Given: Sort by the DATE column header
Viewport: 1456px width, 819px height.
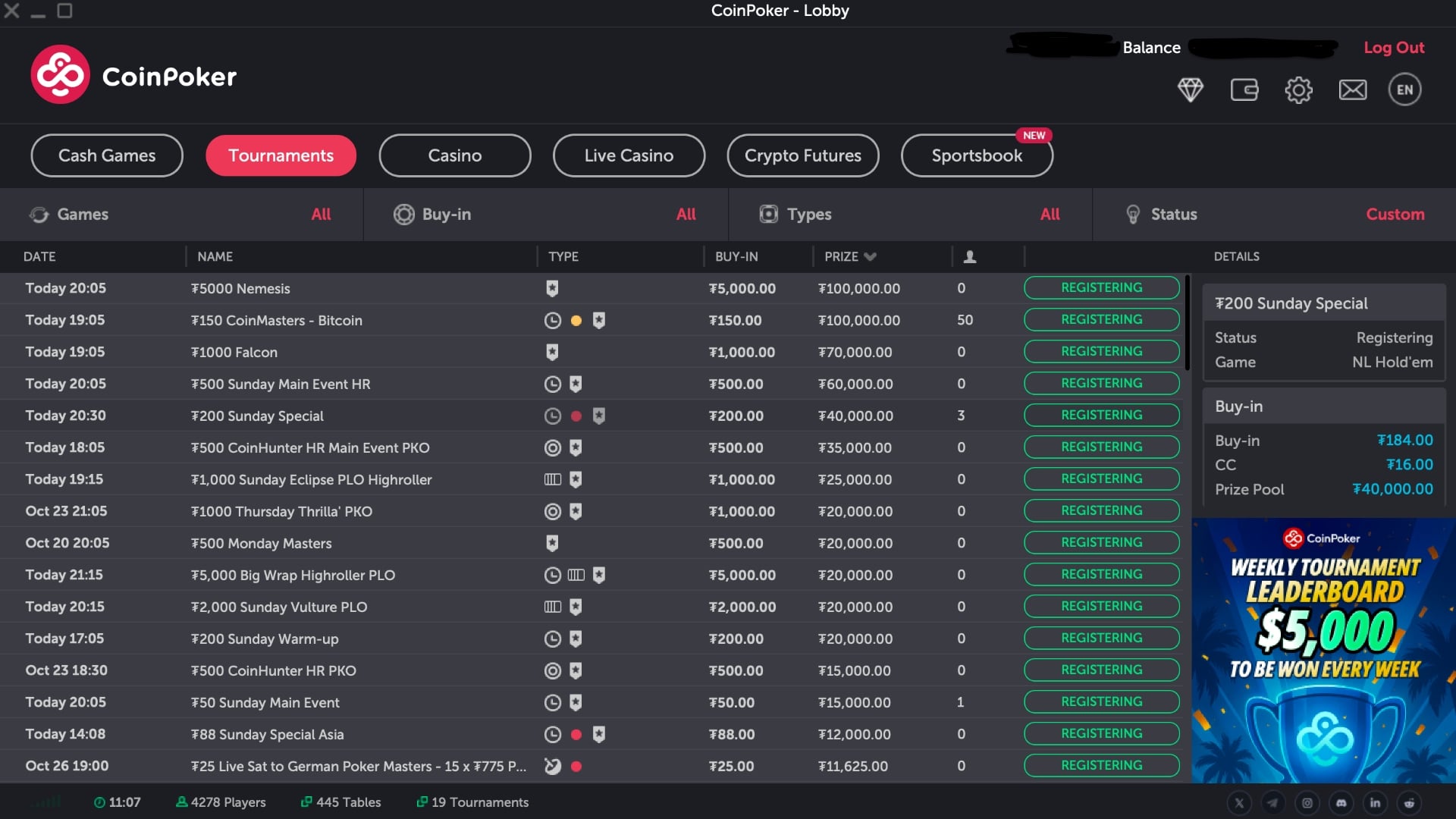Looking at the screenshot, I should (39, 257).
